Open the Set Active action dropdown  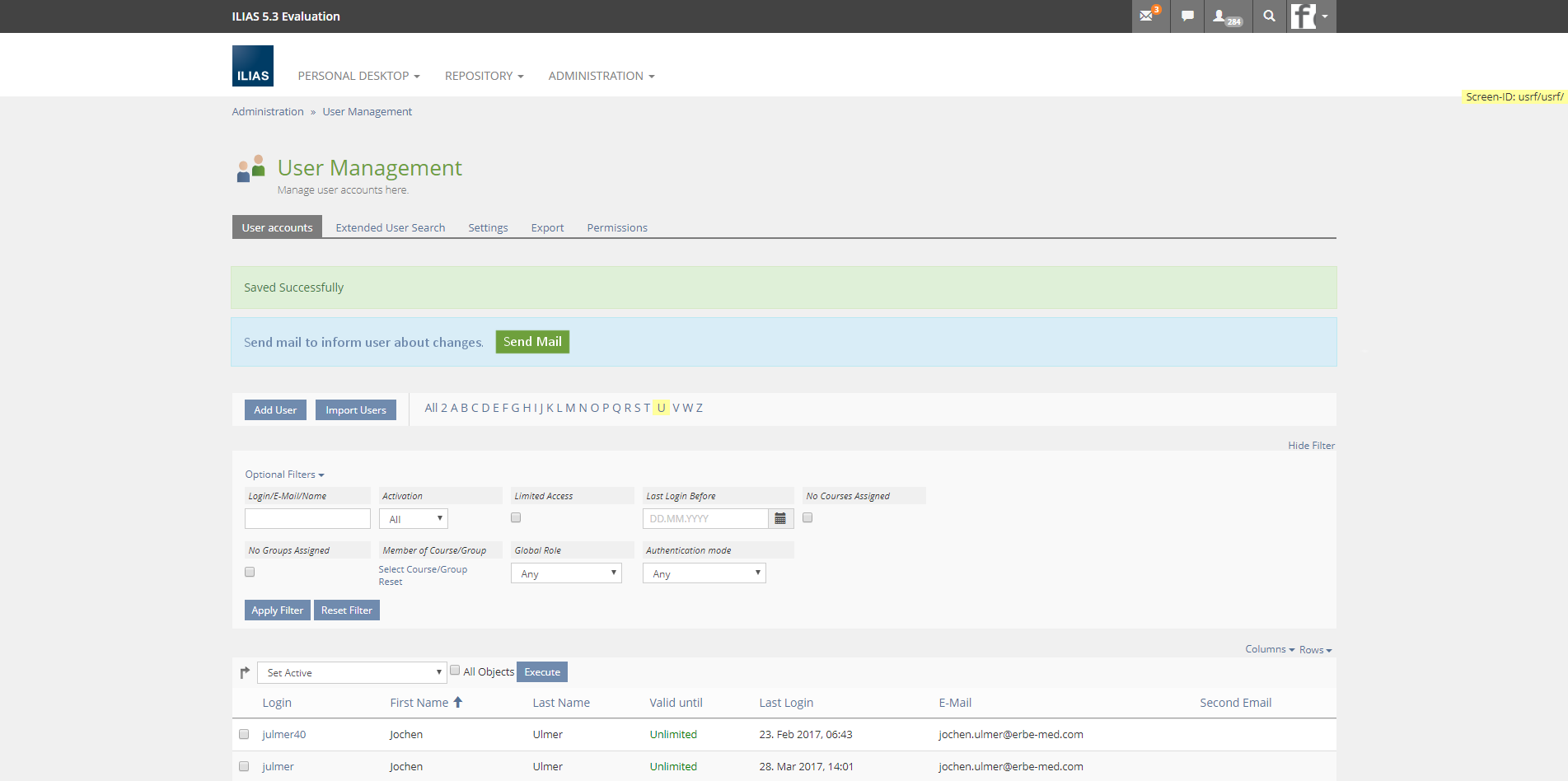[352, 672]
